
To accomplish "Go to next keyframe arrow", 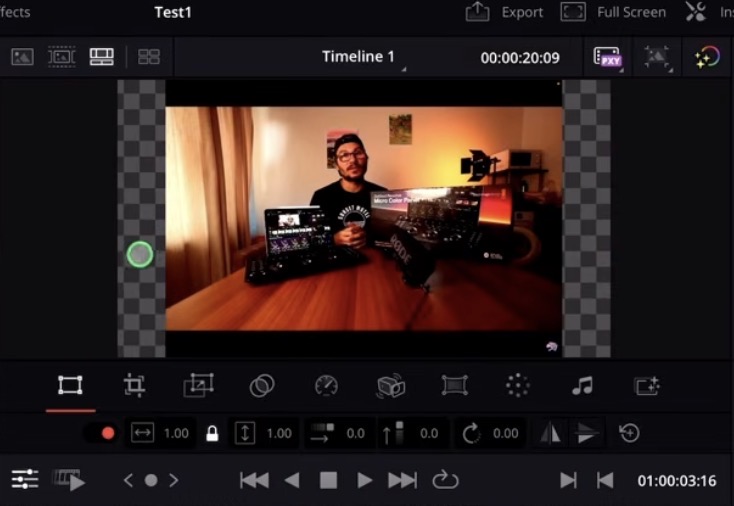I will [174, 480].
